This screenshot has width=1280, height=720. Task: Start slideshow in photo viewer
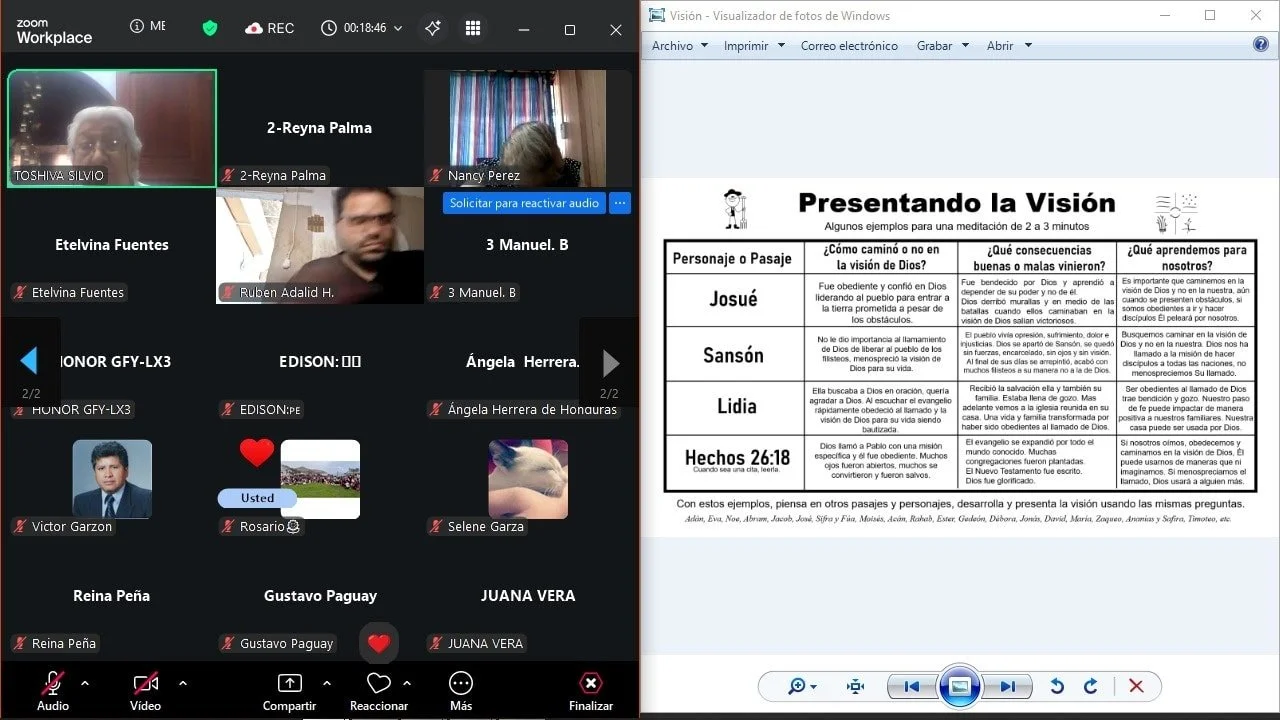(x=959, y=686)
